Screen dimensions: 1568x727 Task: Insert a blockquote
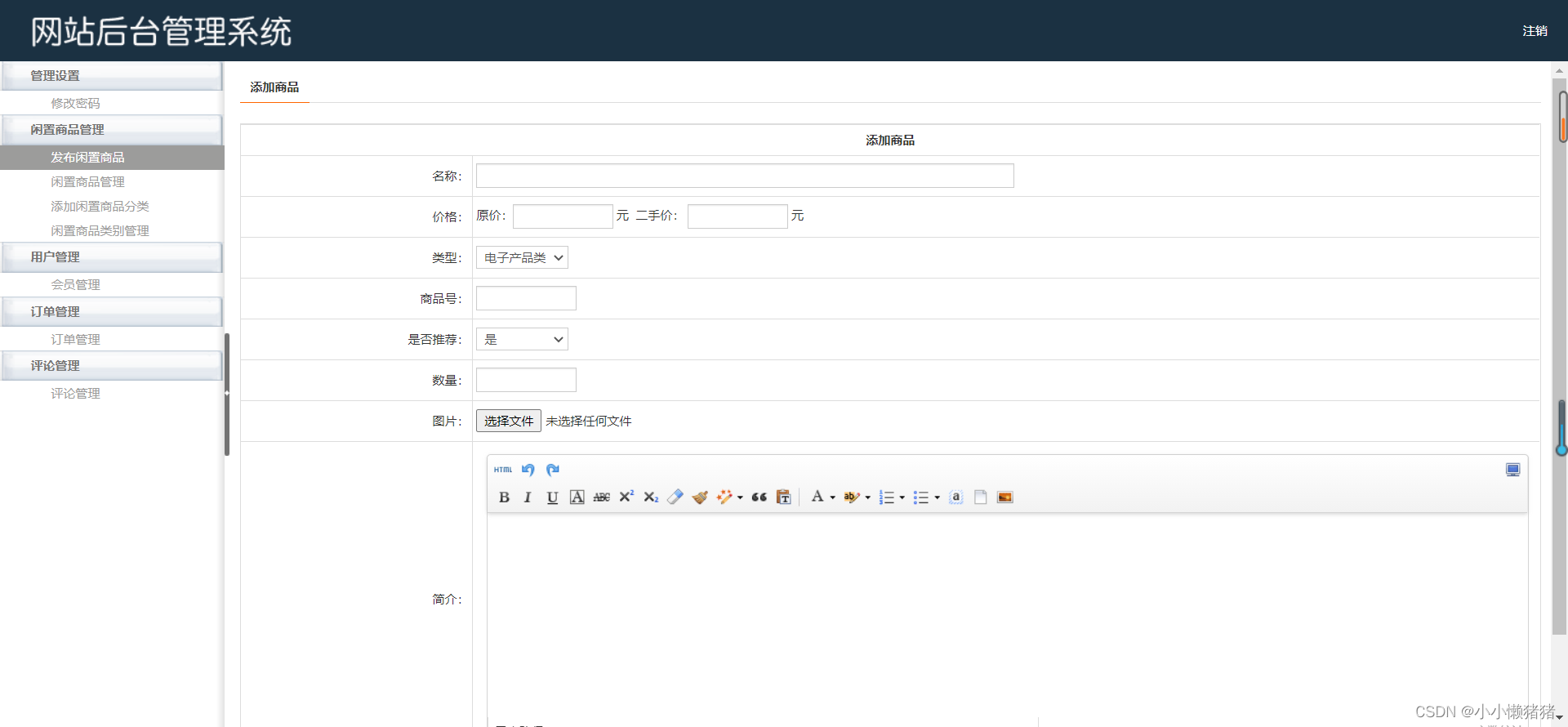coord(759,497)
